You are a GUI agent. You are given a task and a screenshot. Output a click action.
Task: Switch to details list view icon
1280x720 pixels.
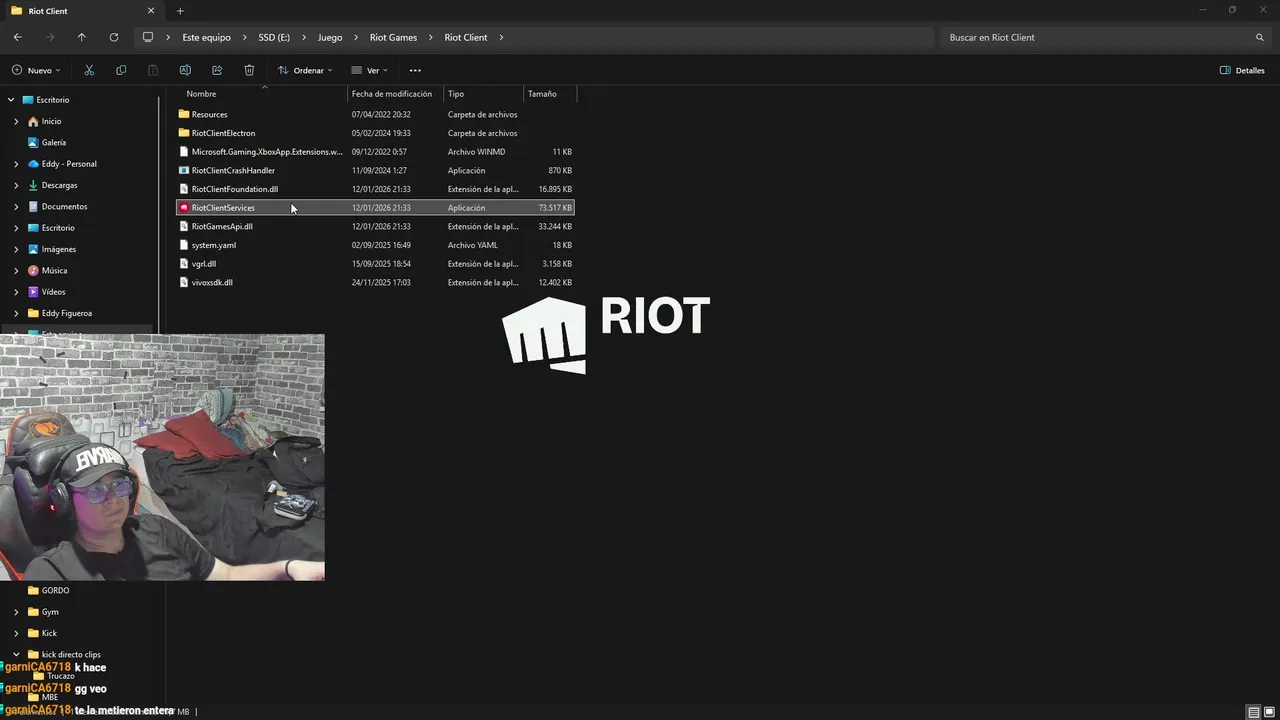(x=1253, y=712)
